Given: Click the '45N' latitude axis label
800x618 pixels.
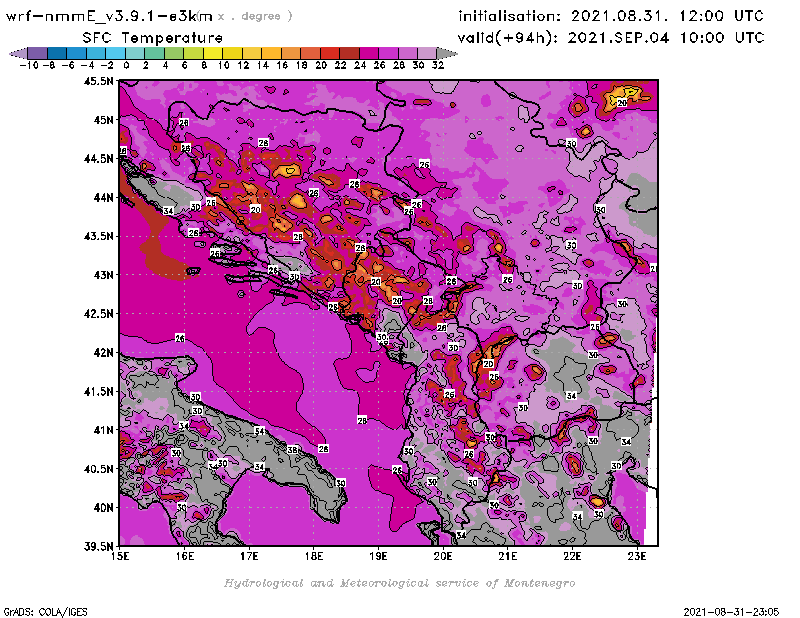Looking at the screenshot, I should [103, 119].
